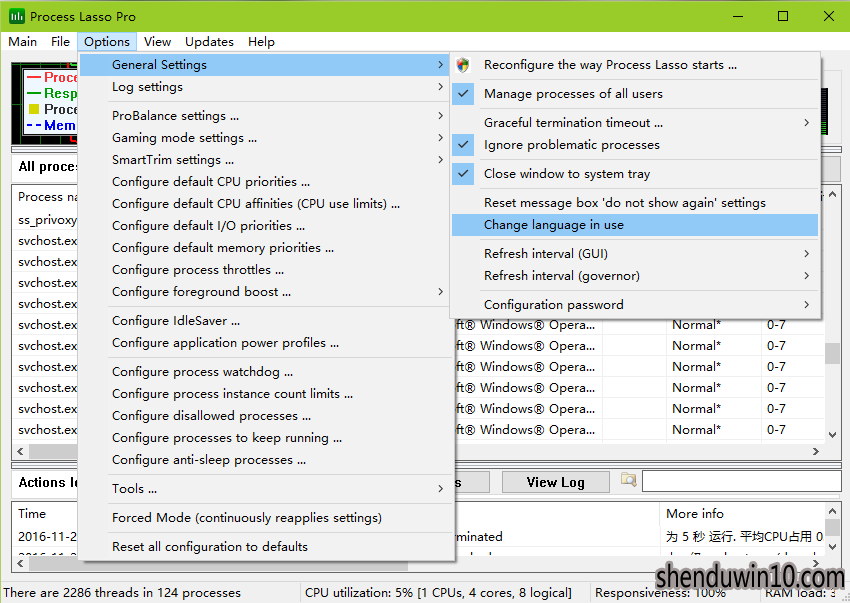Click the View Log button
850x603 pixels.
point(556,482)
